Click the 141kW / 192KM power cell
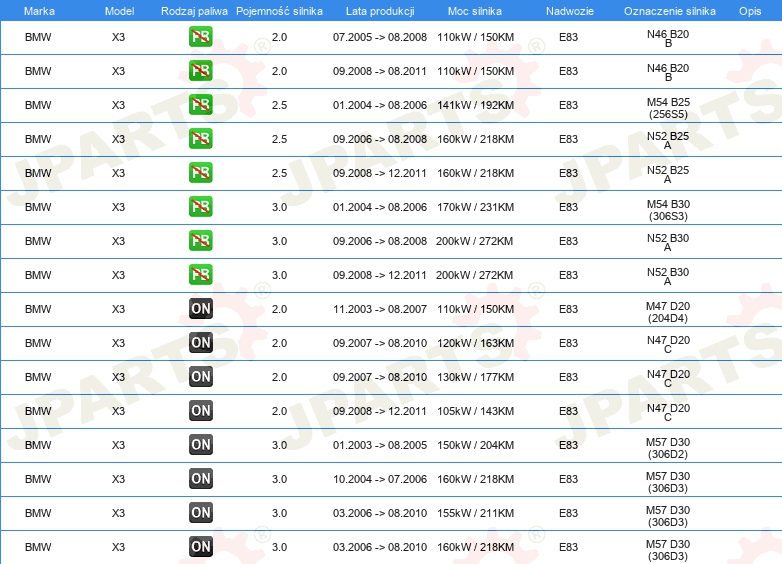Screen dimensions: 782x564 475,105
